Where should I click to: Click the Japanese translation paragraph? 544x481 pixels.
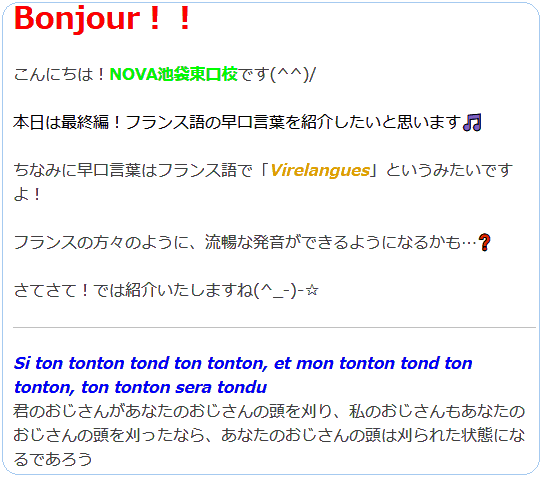click(269, 435)
